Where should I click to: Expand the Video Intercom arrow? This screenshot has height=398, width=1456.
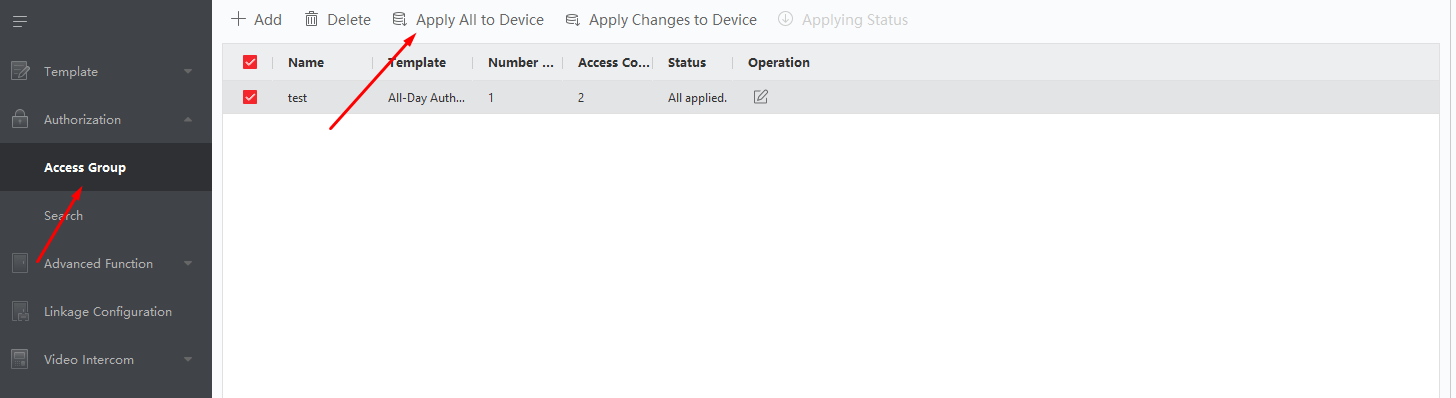pos(188,360)
